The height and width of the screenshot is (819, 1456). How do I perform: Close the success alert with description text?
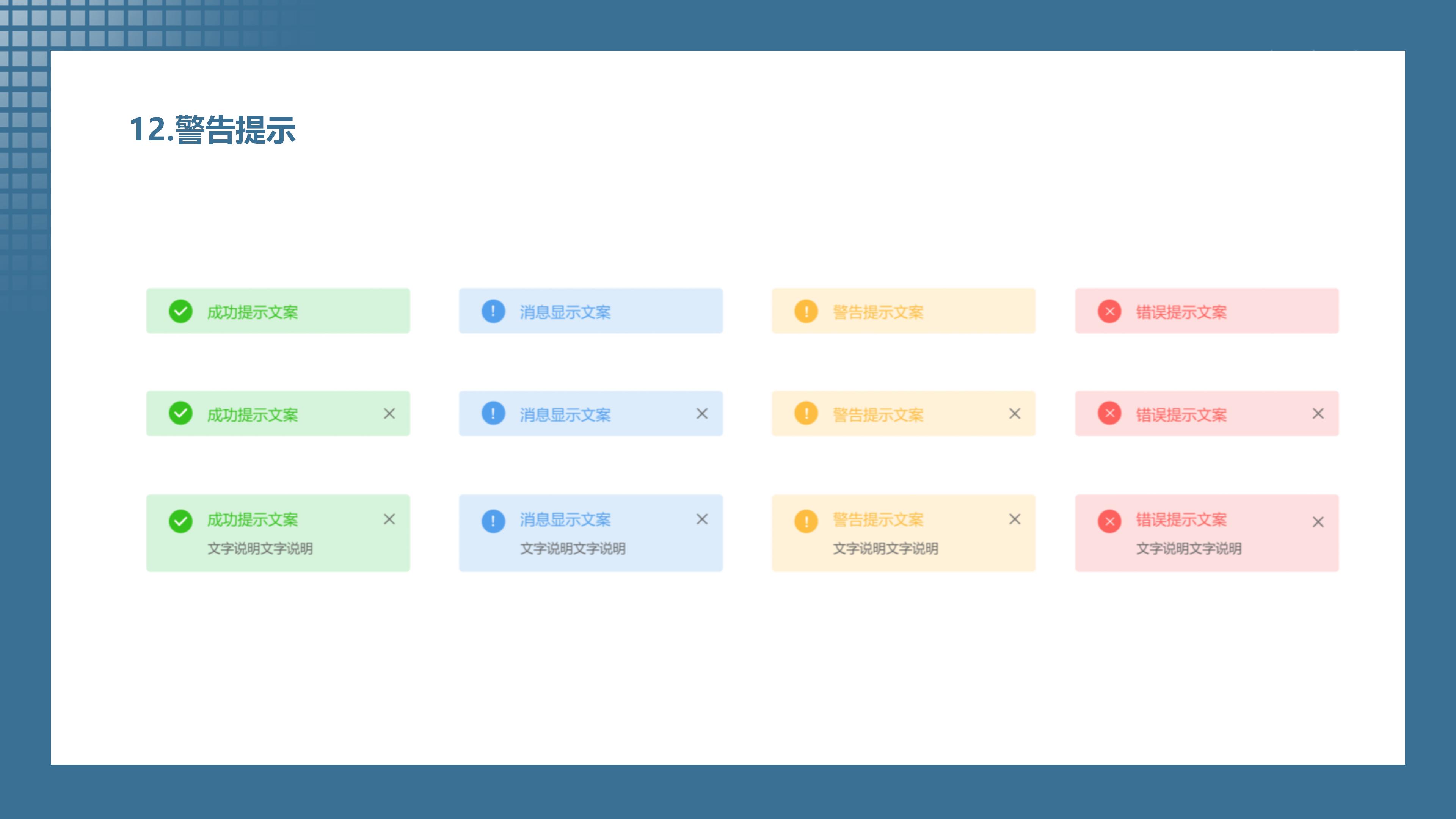(389, 519)
